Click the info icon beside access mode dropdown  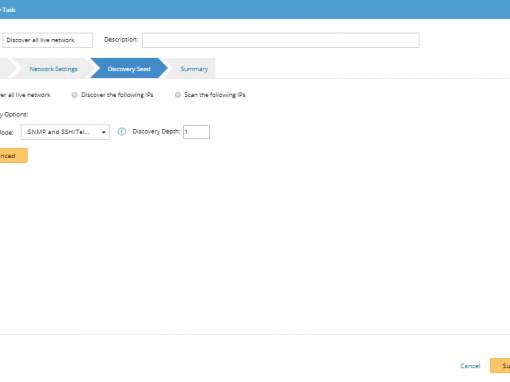(122, 132)
